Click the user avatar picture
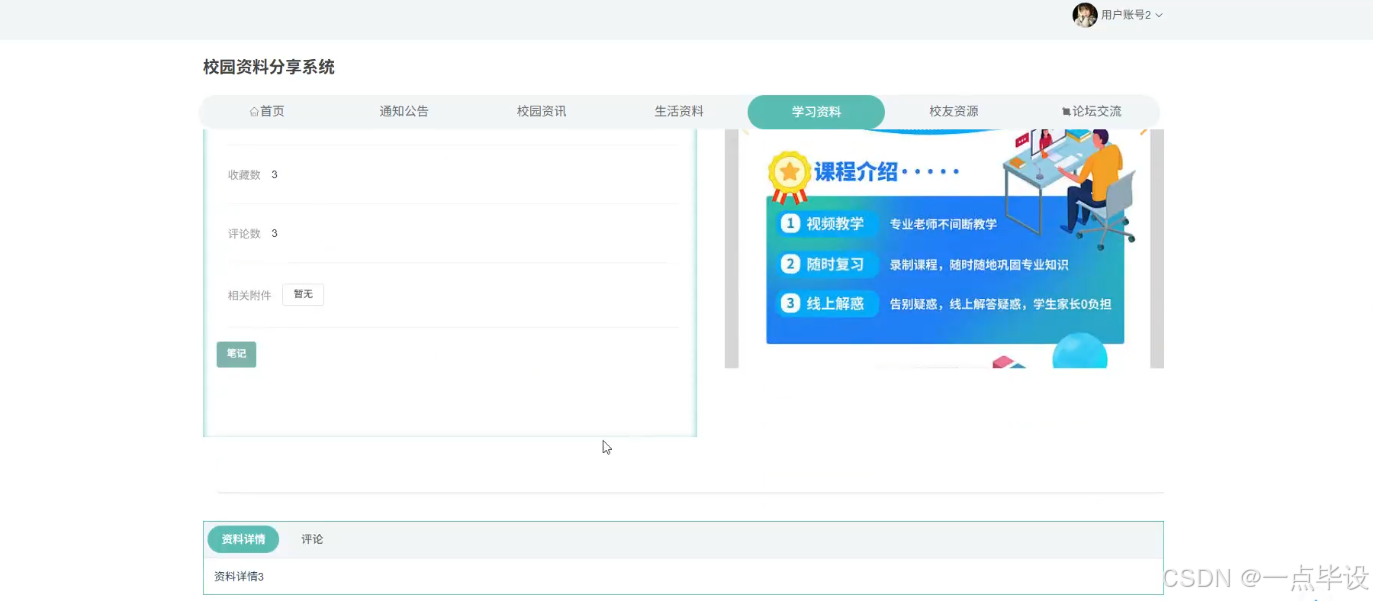 point(1085,15)
